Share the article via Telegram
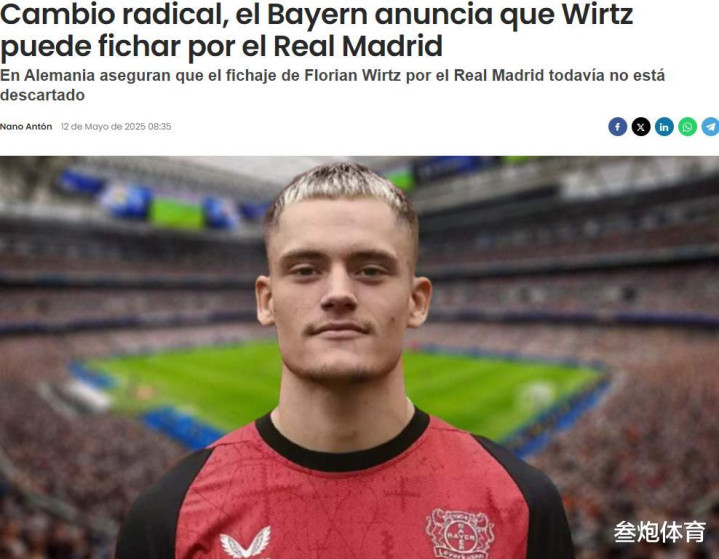Viewport: 719px width, 559px height. [x=710, y=127]
